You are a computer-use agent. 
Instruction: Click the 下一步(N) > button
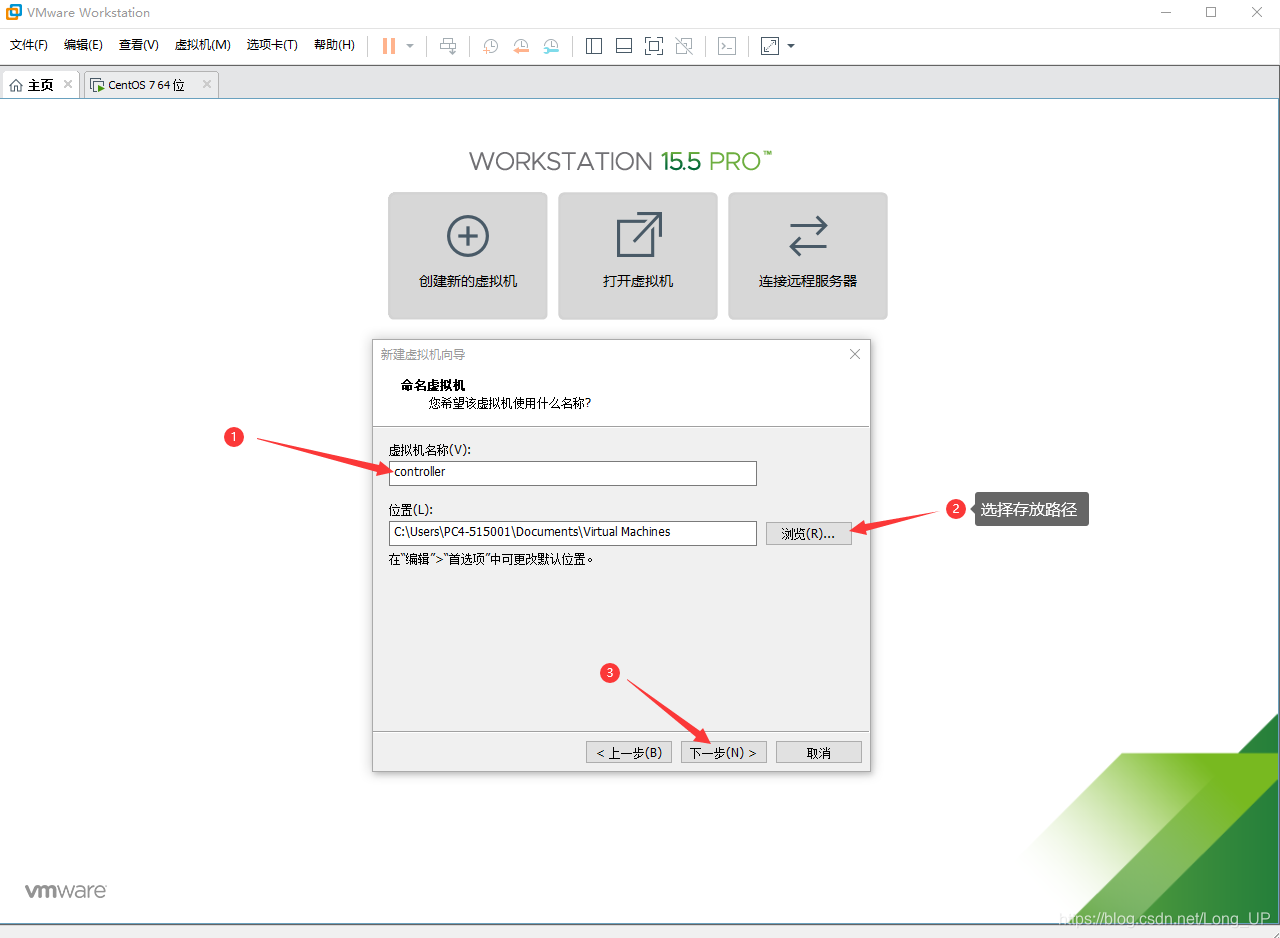coord(724,752)
